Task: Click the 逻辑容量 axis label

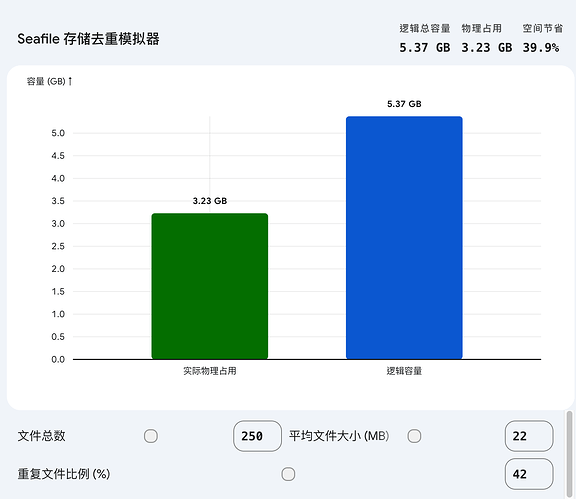Action: [404, 371]
